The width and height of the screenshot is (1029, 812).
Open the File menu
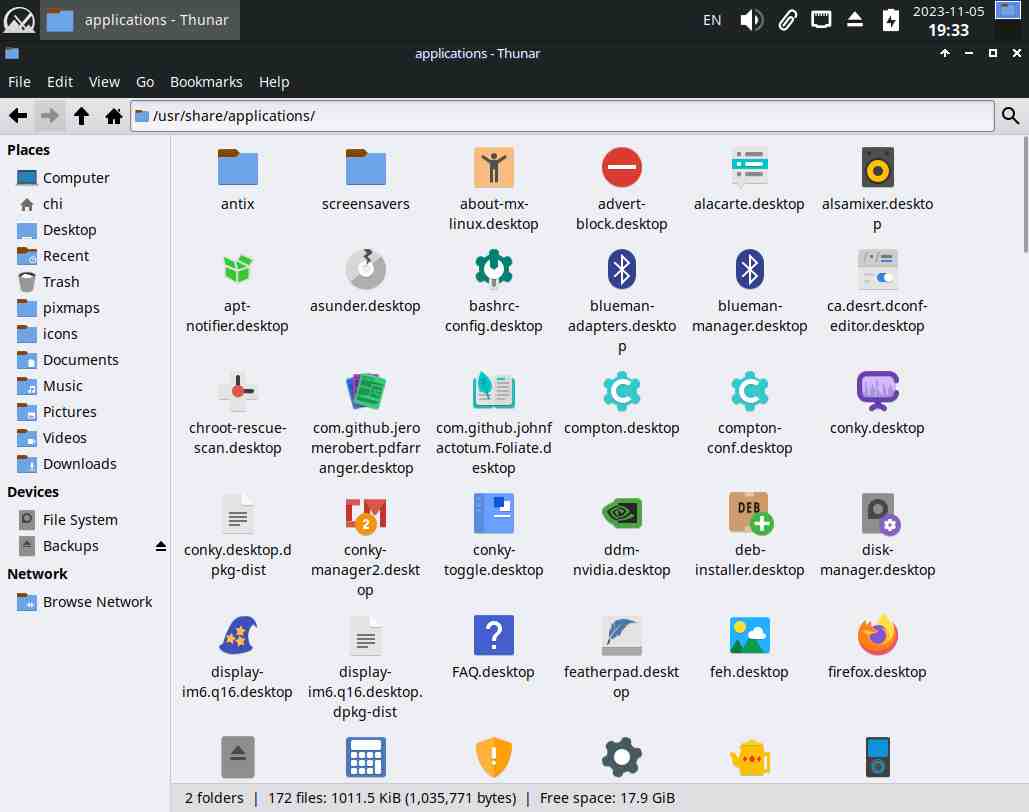19,82
